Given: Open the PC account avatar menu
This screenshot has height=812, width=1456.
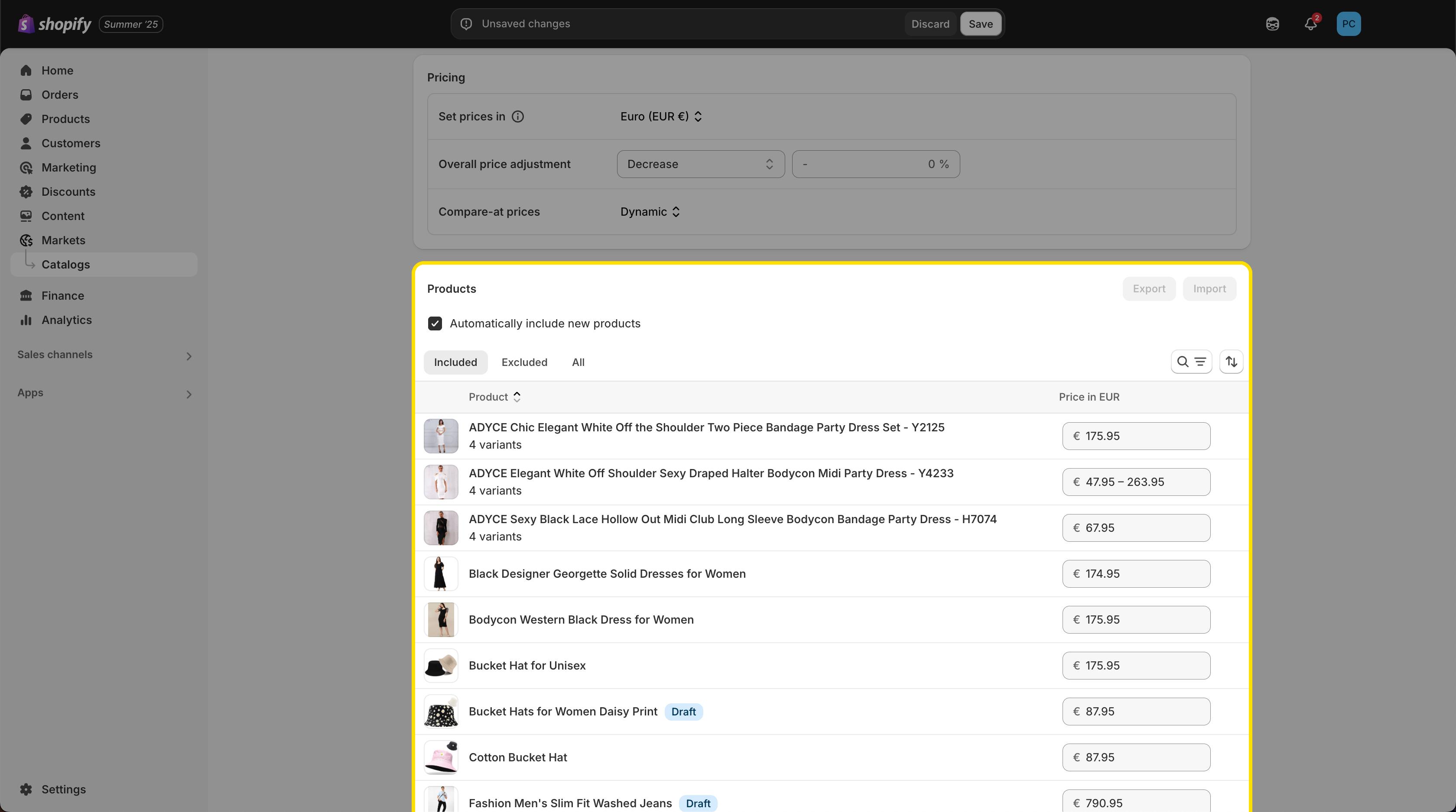Looking at the screenshot, I should [x=1349, y=24].
